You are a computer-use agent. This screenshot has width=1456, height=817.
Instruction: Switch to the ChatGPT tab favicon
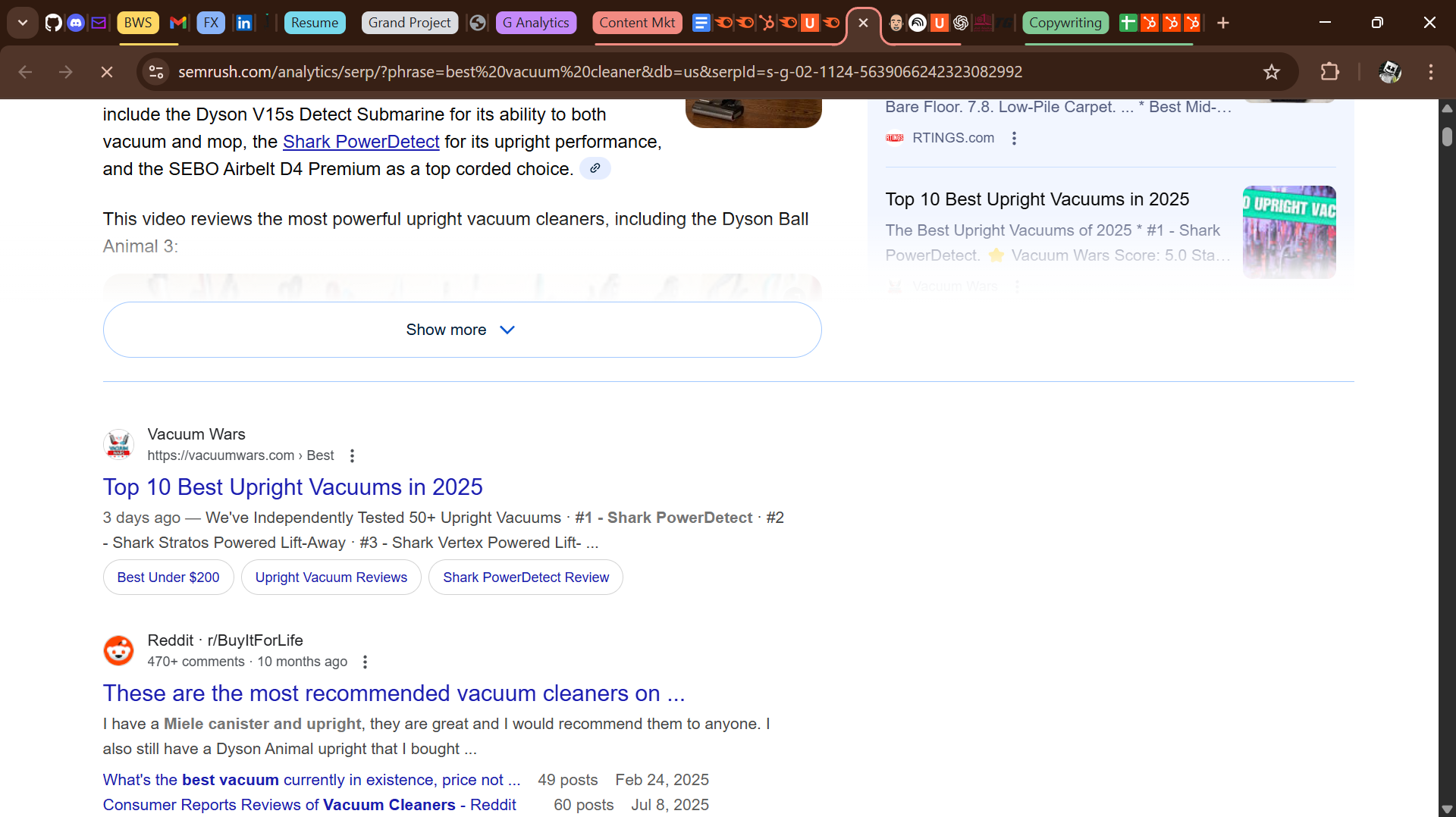pos(961,23)
